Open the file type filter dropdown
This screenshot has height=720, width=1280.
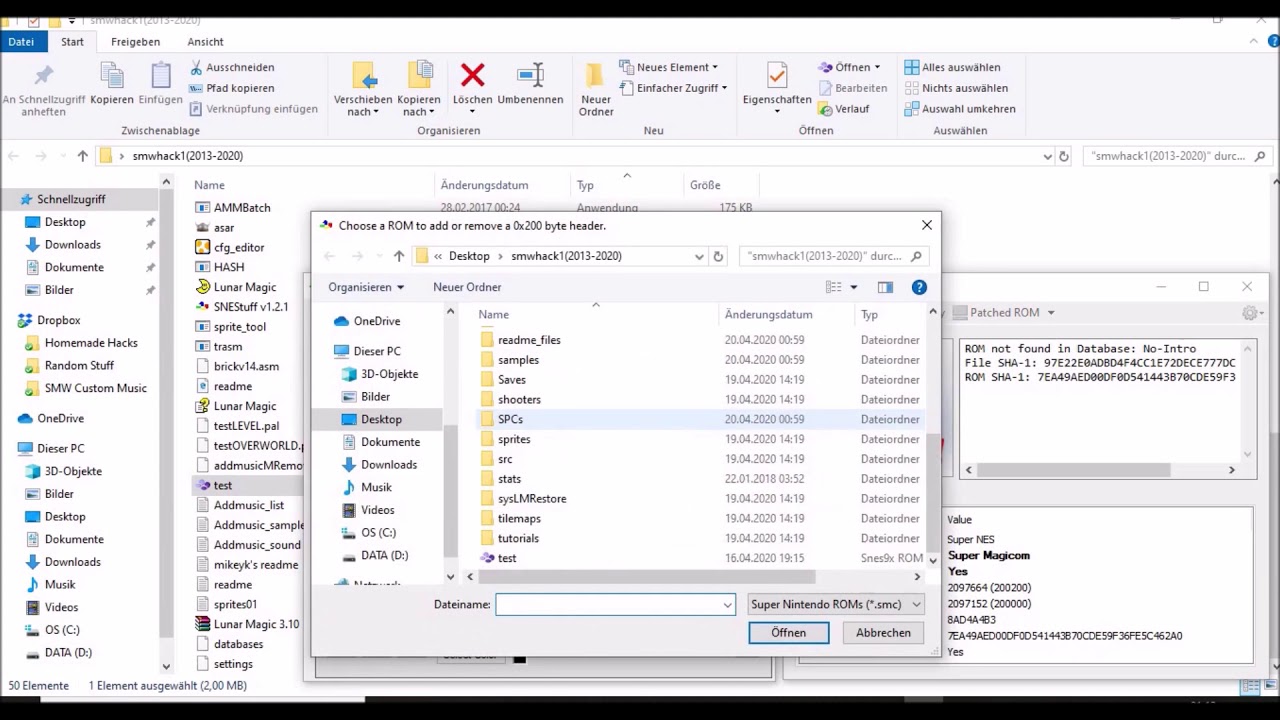[x=835, y=604]
